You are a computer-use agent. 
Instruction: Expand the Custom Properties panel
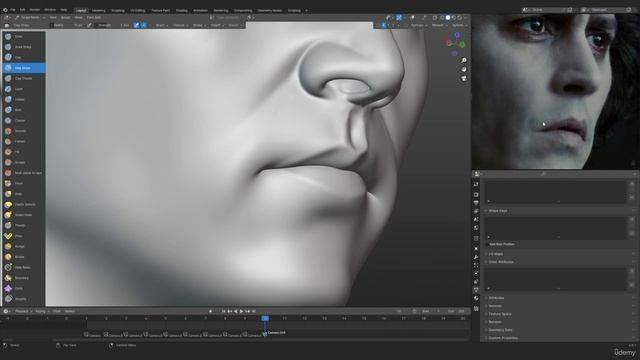tap(503, 338)
